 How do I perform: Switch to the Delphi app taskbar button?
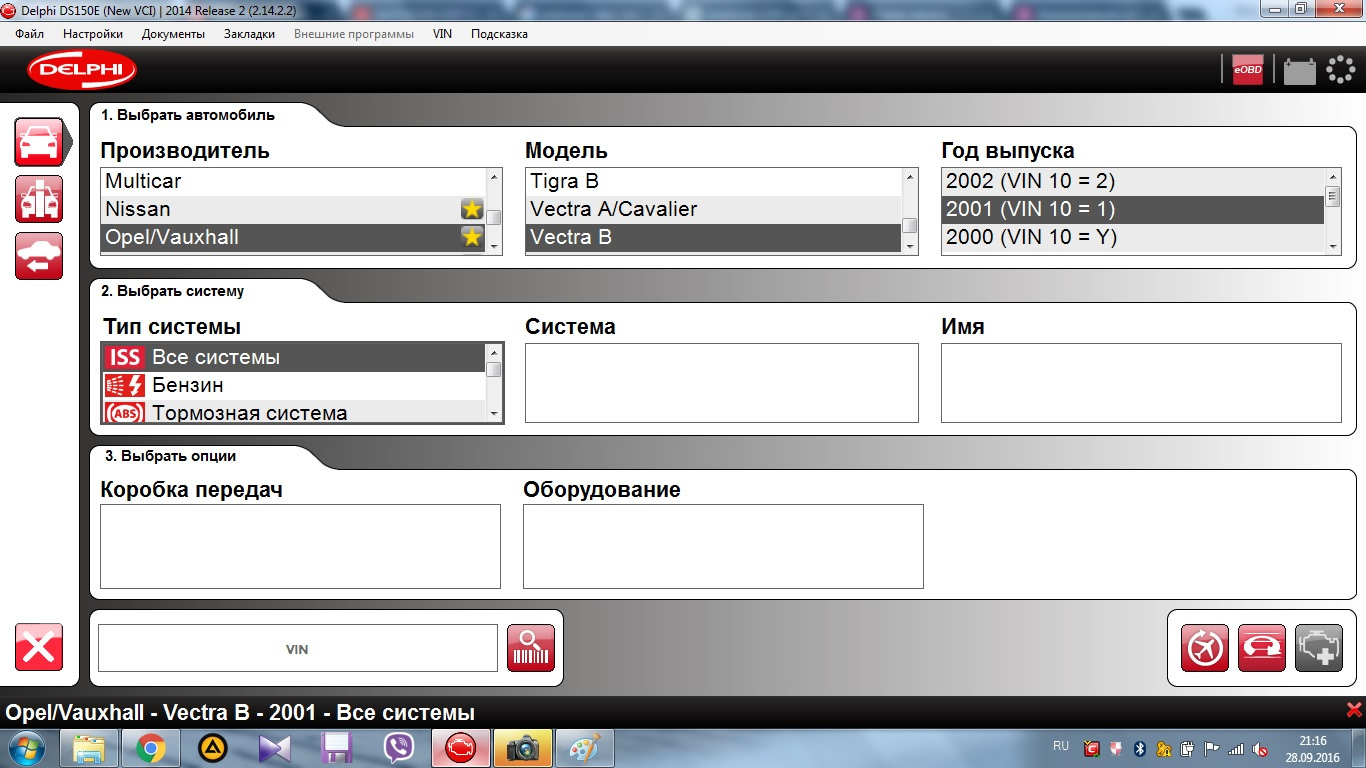tap(461, 748)
